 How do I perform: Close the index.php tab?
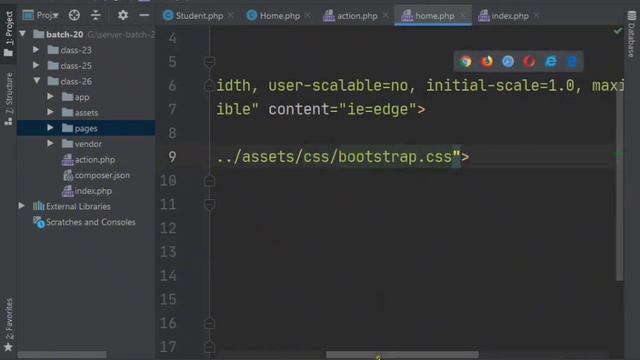(536, 16)
